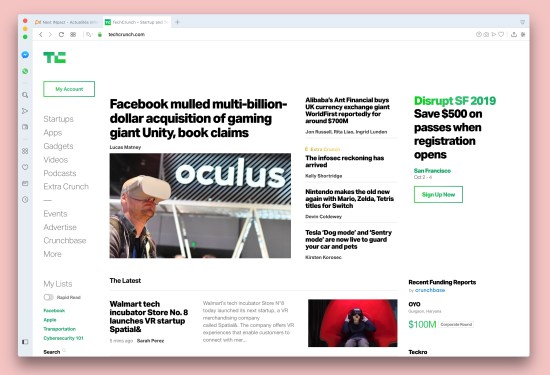Click the My Account button
This screenshot has width=550, height=375.
[x=69, y=89]
